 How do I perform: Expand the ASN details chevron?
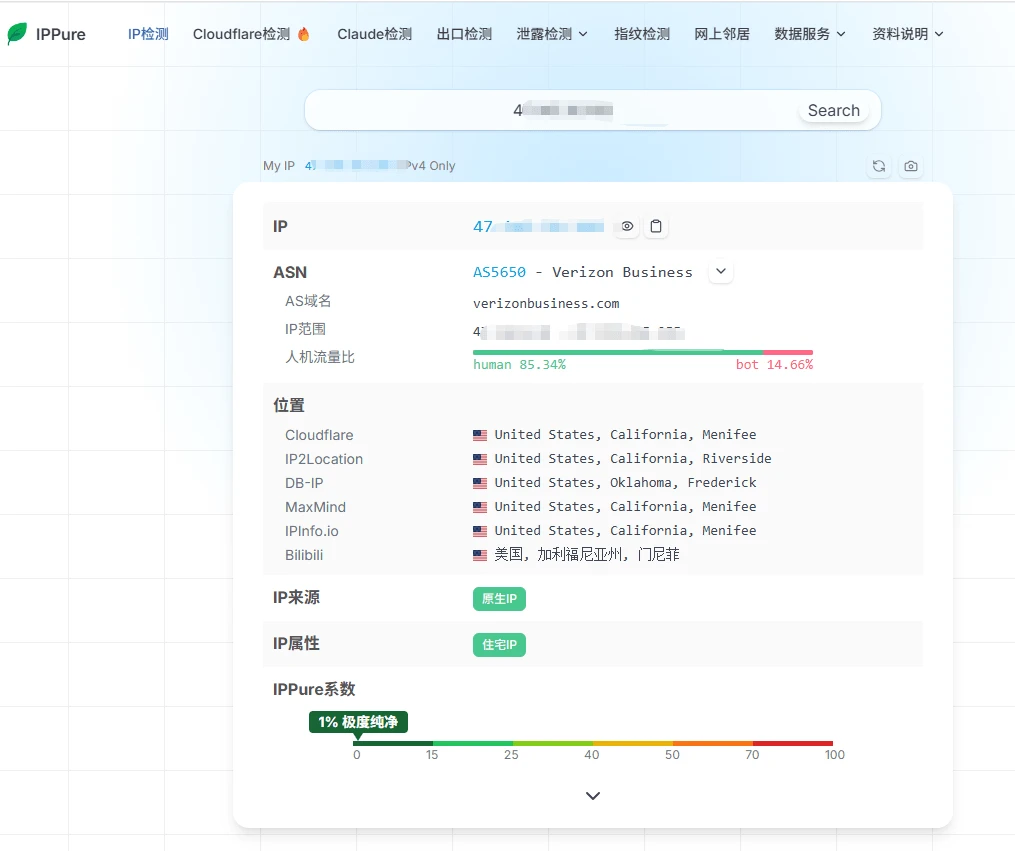[720, 272]
